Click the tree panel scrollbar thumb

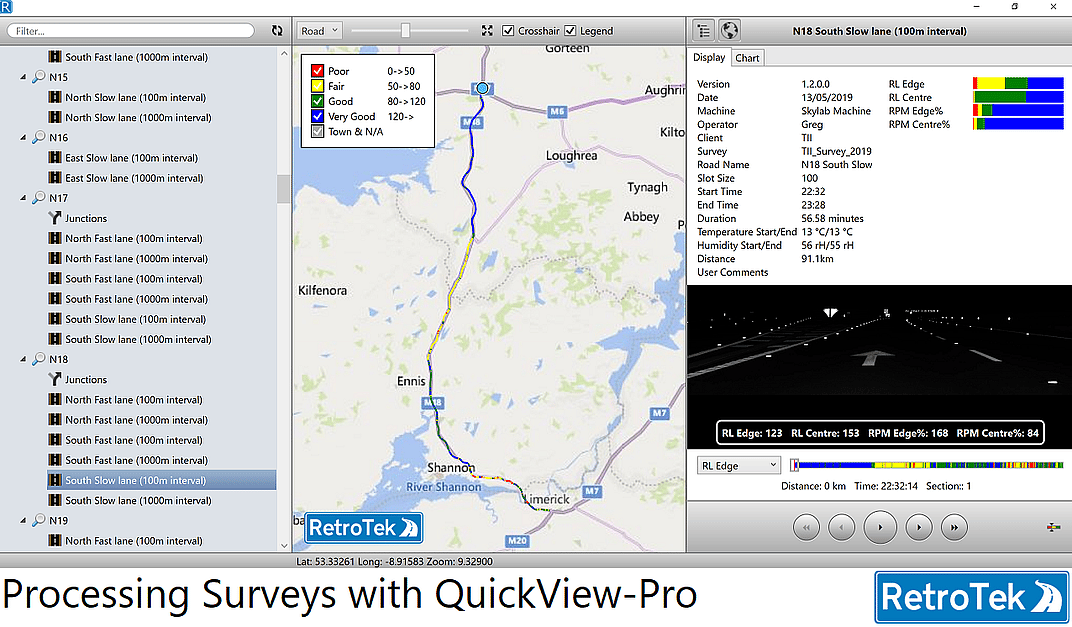[x=284, y=189]
